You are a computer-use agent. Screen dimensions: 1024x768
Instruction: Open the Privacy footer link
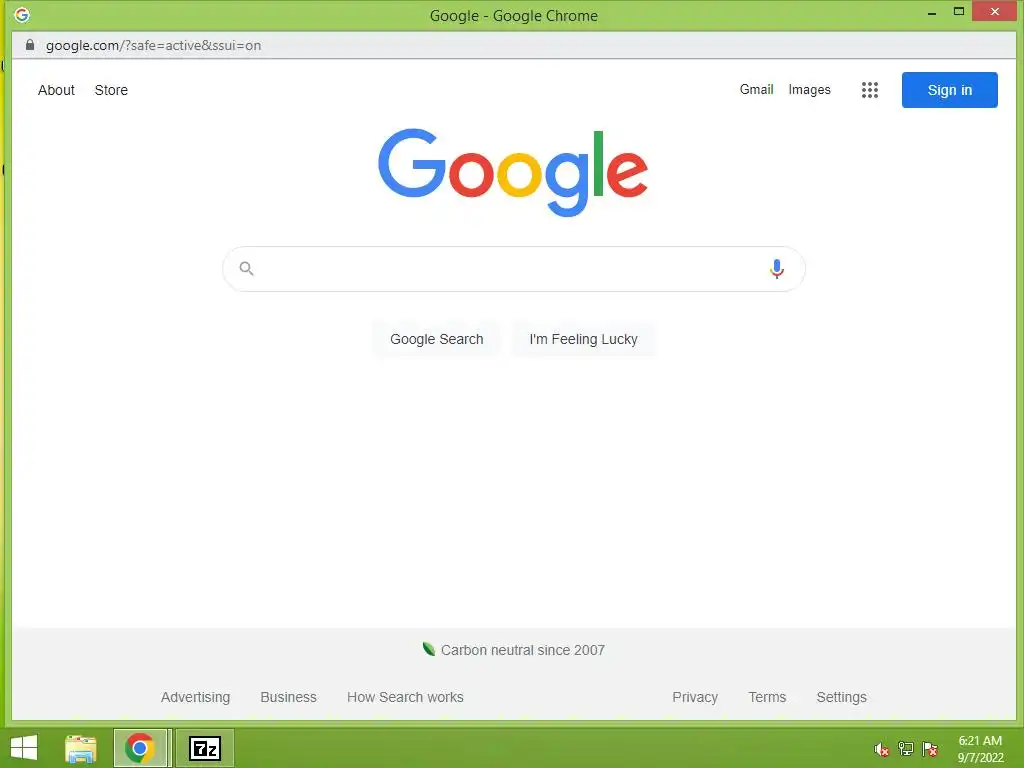695,697
